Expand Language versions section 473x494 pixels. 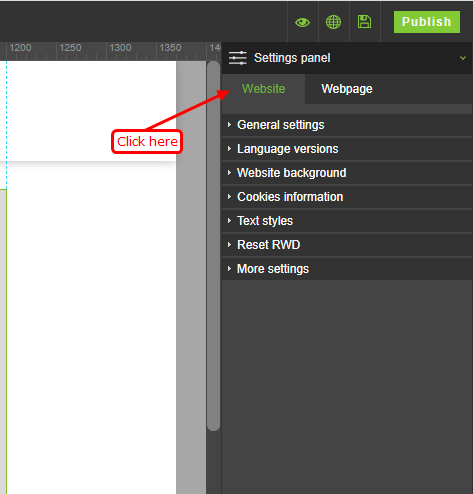pos(347,149)
